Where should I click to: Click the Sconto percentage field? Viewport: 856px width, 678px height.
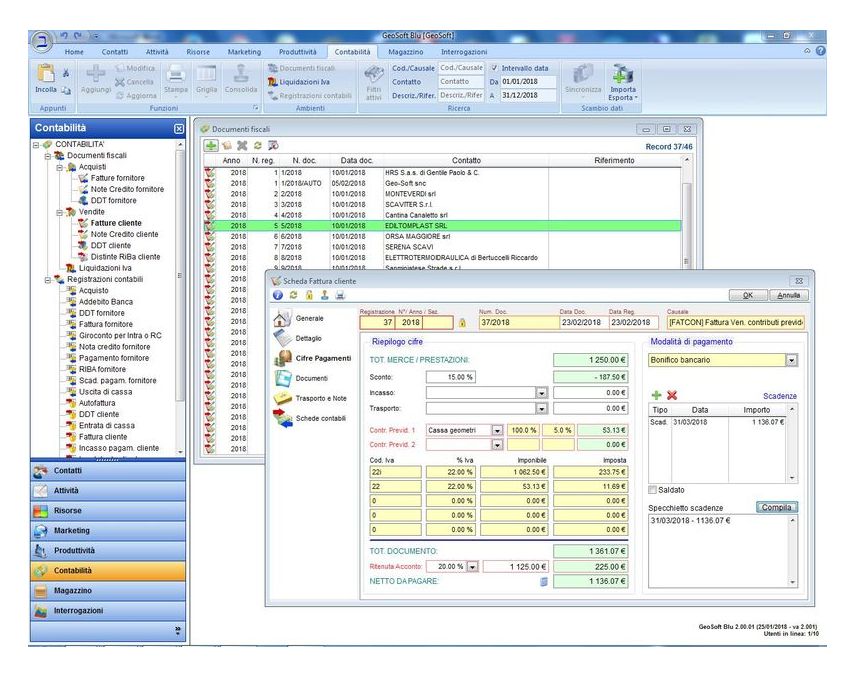pyautogui.click(x=450, y=377)
